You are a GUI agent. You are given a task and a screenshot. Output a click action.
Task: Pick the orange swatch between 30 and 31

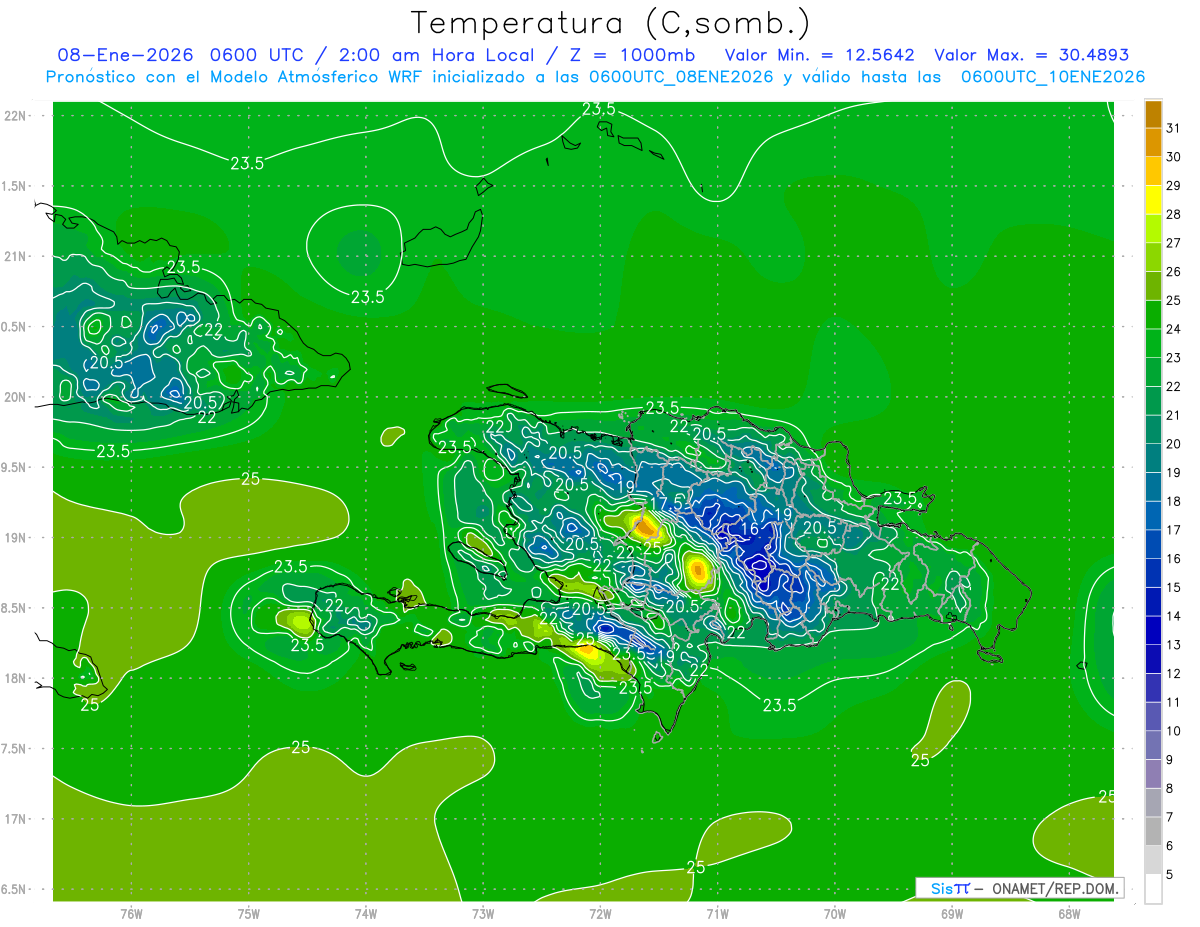pos(1153,142)
